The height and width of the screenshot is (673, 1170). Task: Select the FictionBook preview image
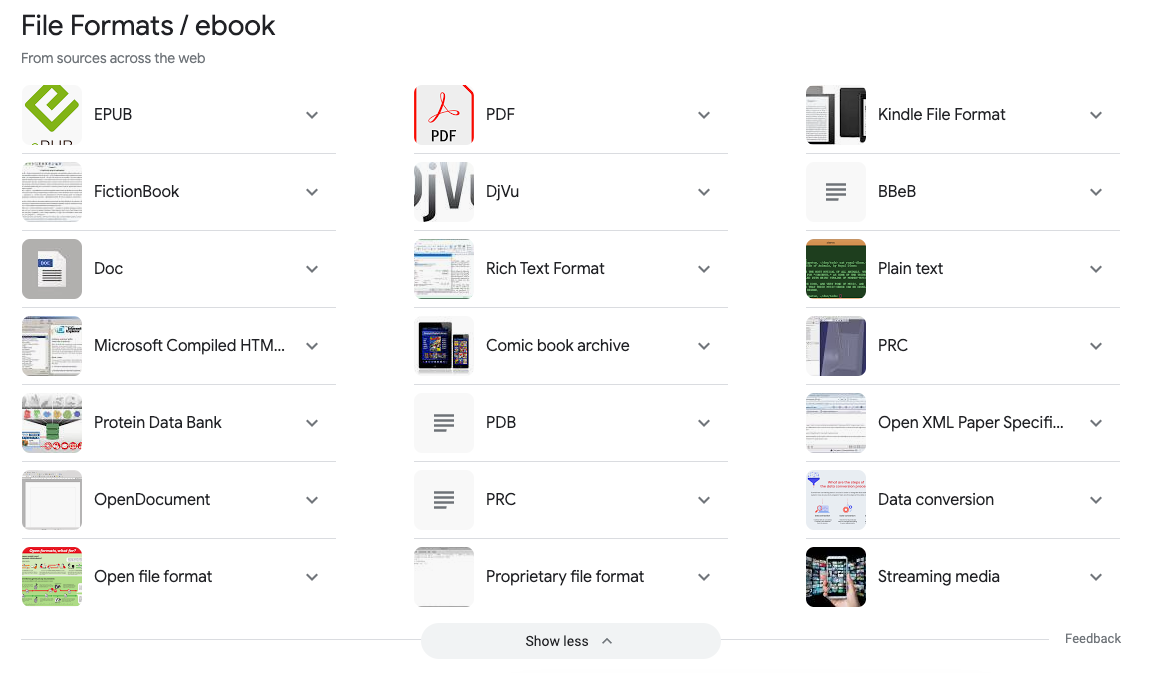tap(52, 192)
